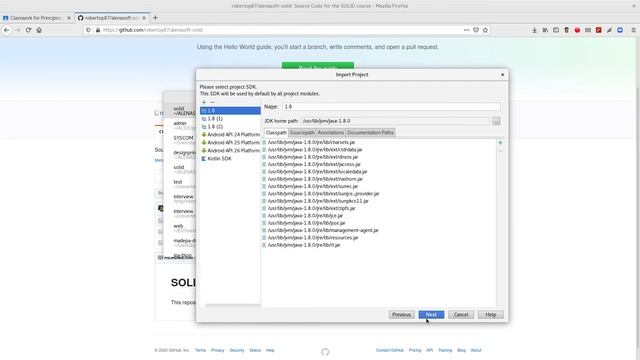The height and width of the screenshot is (360, 640).
Task: Select the rt.jar classpath entry
Action: pos(304,245)
